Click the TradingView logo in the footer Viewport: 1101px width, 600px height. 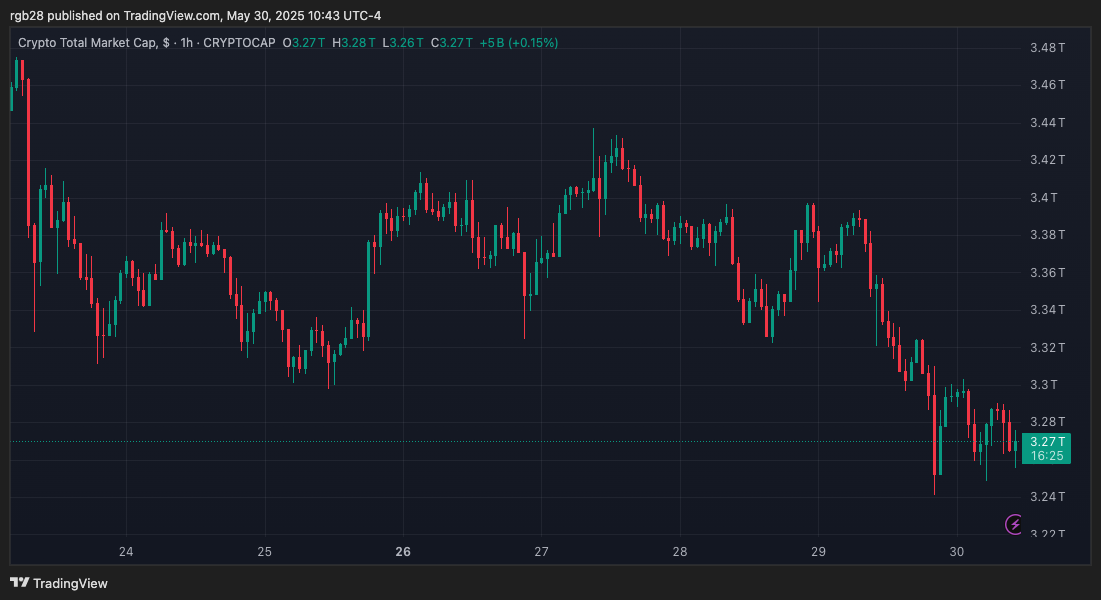click(60, 583)
